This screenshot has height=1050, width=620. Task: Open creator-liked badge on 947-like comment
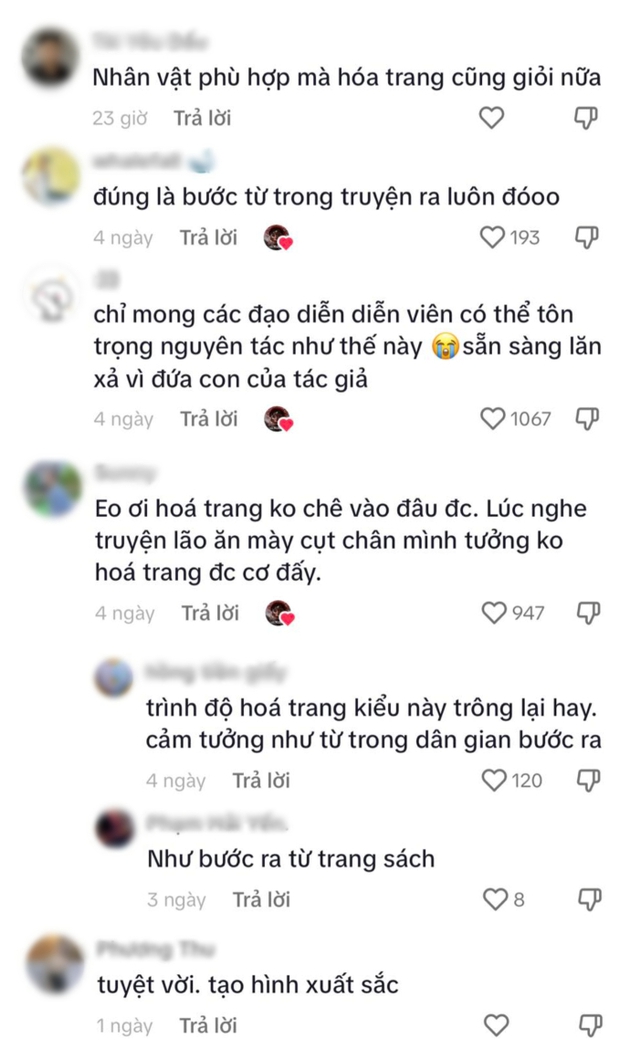pos(279,613)
